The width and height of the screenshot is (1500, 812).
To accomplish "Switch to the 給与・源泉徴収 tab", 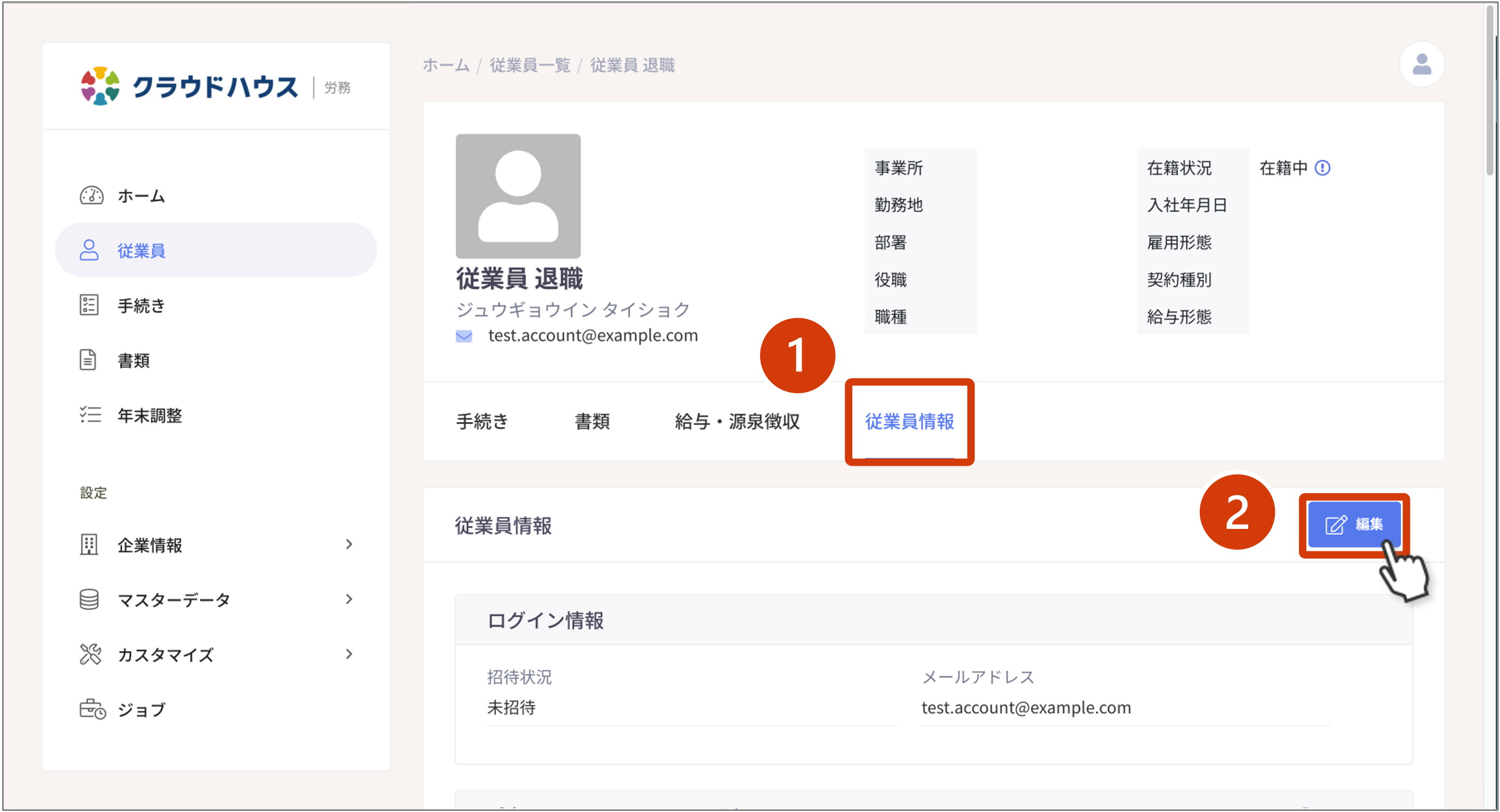I will (737, 421).
